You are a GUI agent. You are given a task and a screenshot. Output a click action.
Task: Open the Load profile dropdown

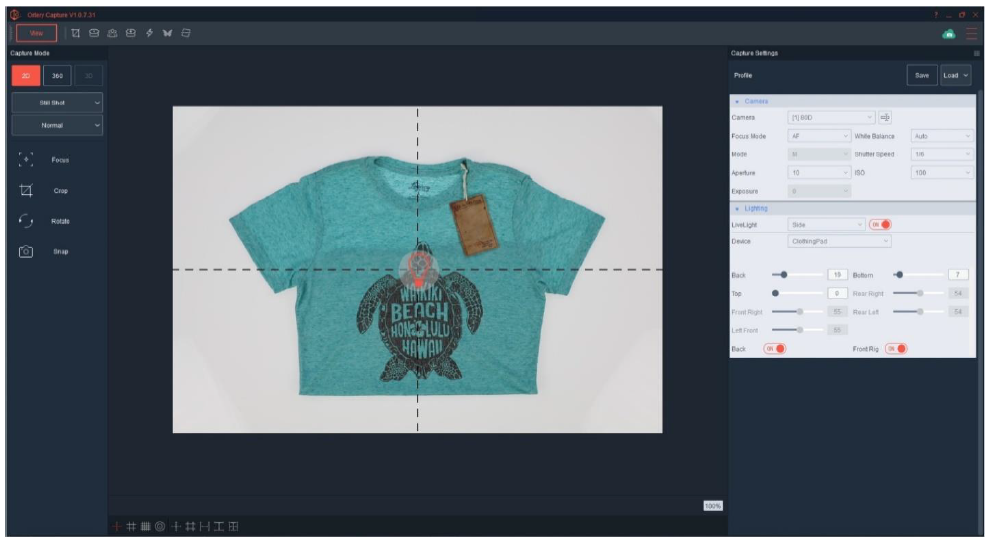tap(955, 75)
